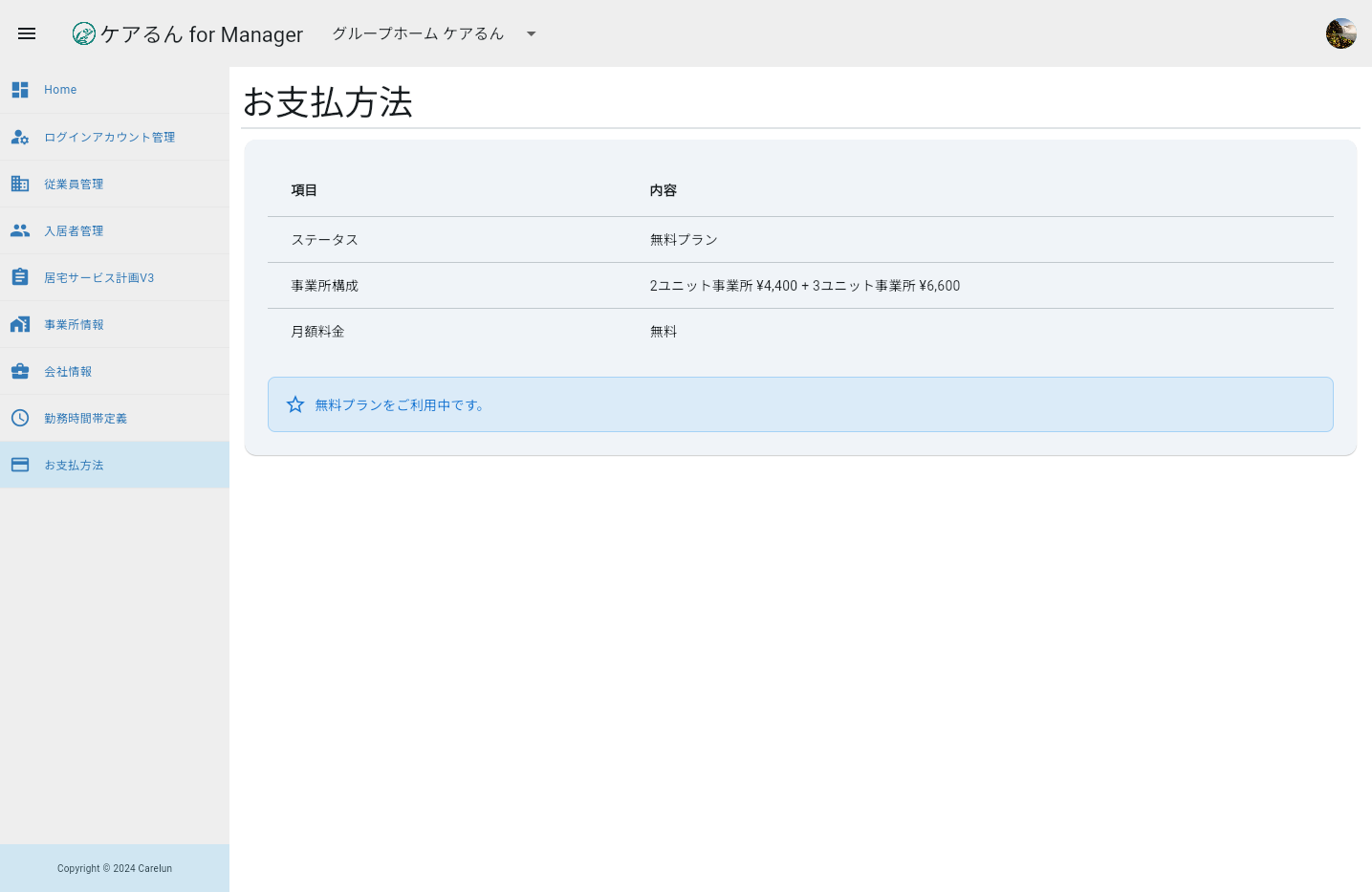Click the star icon in the plan banner
The height and width of the screenshot is (892, 1372).
coord(295,404)
